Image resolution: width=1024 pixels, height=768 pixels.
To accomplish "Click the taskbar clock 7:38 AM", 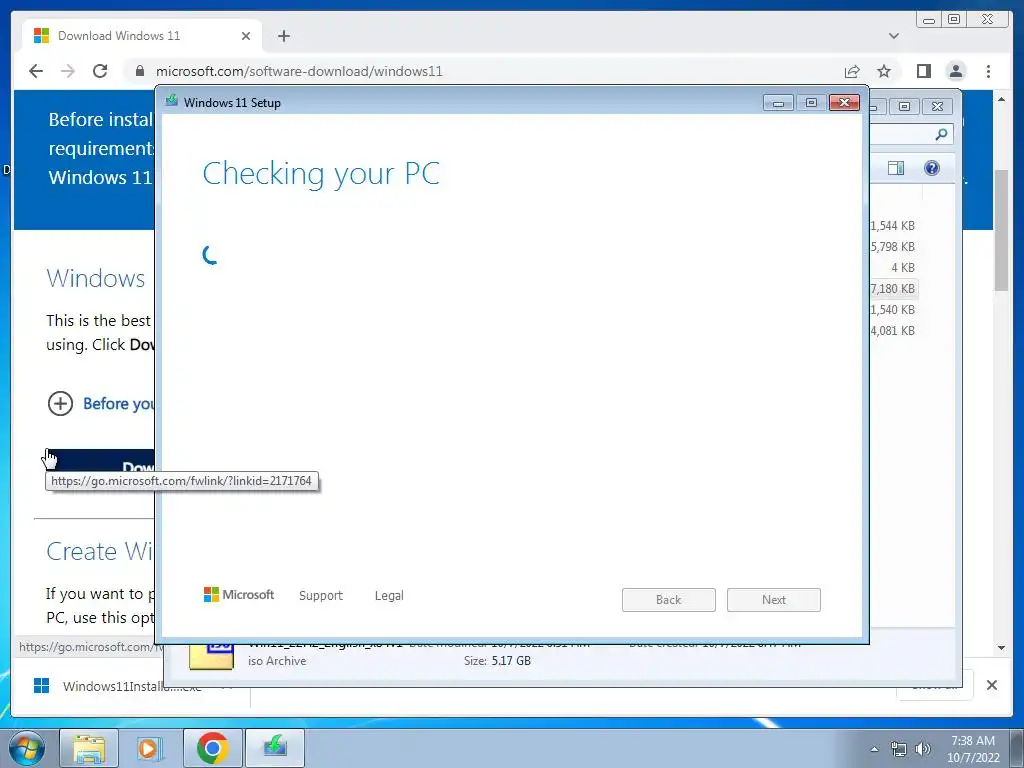I will tap(973, 749).
